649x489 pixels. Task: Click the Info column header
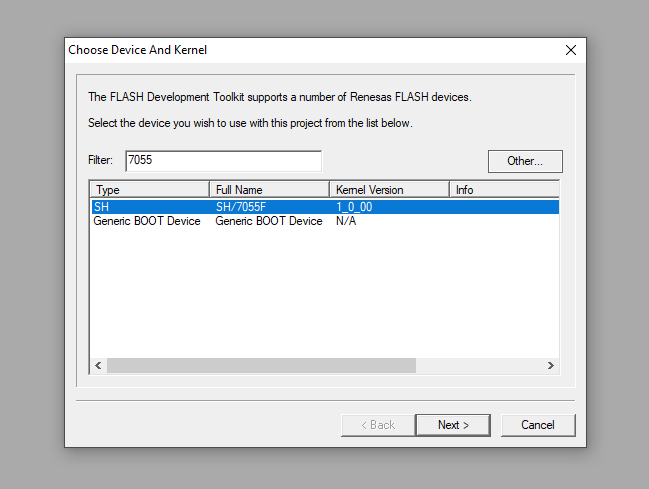pyautogui.click(x=503, y=190)
